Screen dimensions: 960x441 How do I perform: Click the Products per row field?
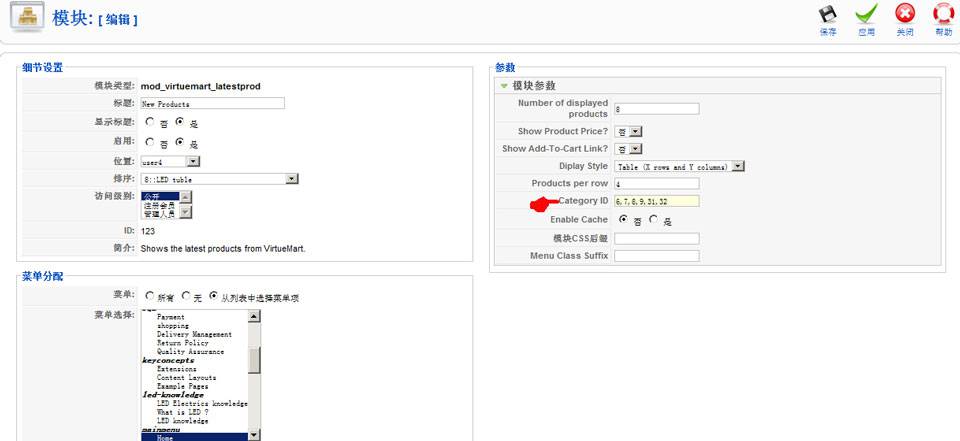[x=656, y=183]
